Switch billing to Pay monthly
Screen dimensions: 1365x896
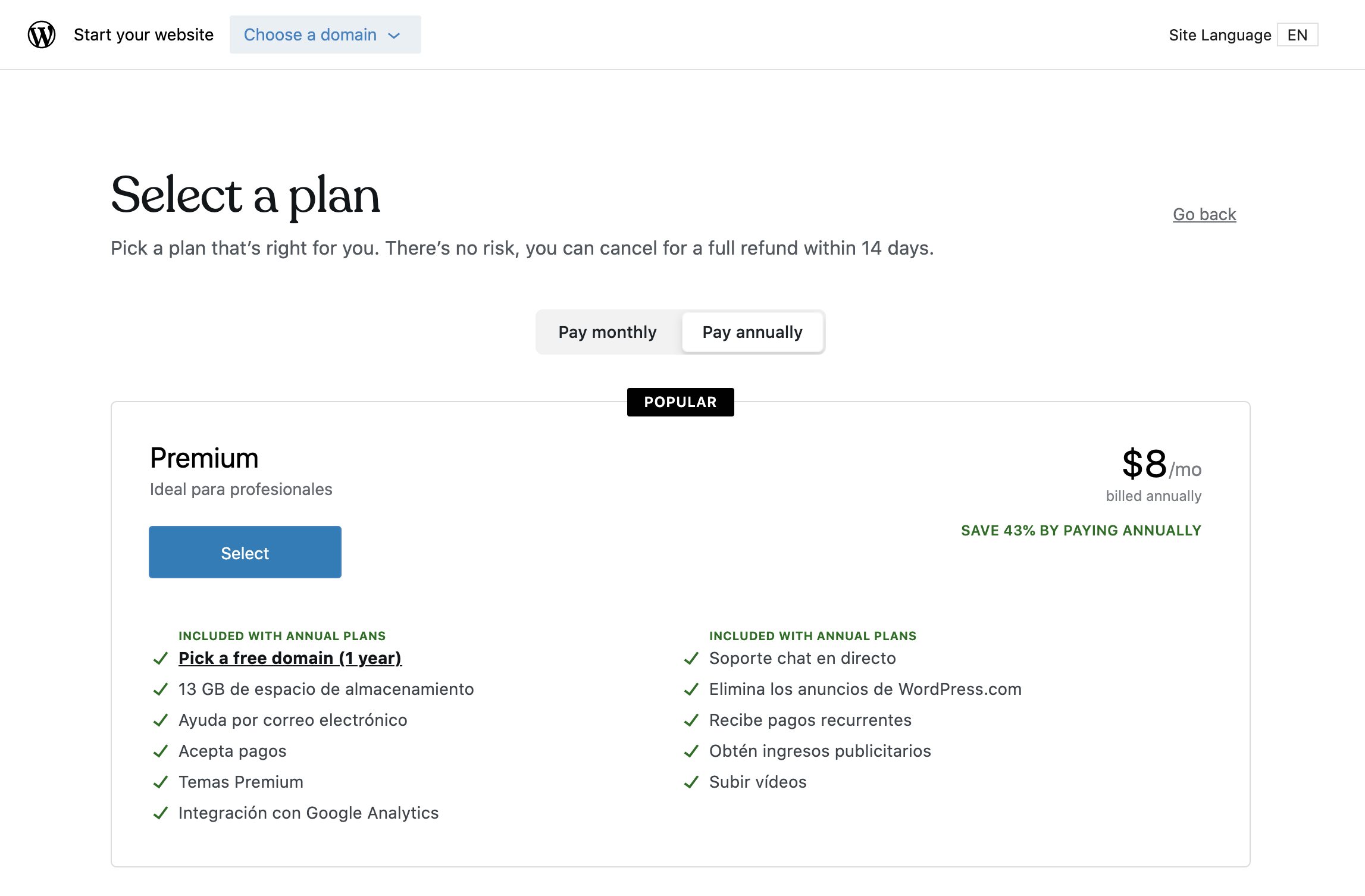coord(607,332)
